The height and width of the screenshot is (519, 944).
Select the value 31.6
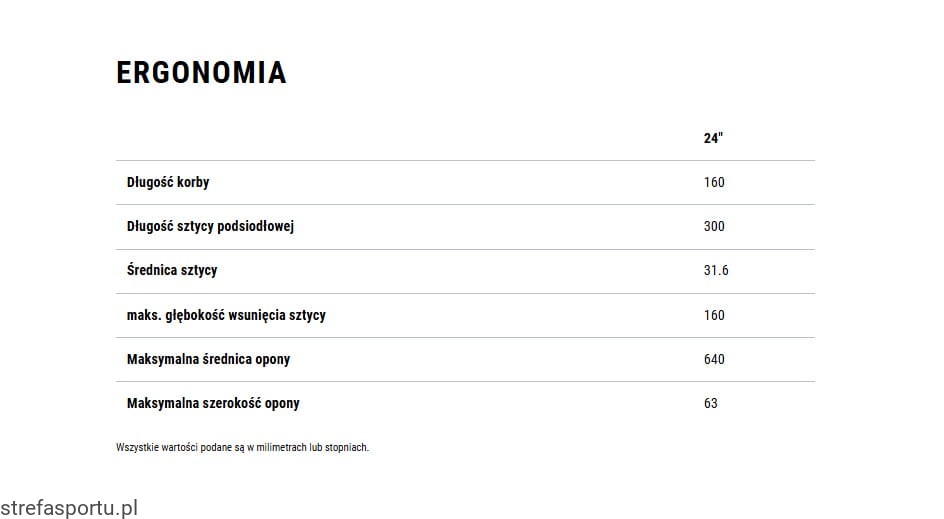click(716, 270)
